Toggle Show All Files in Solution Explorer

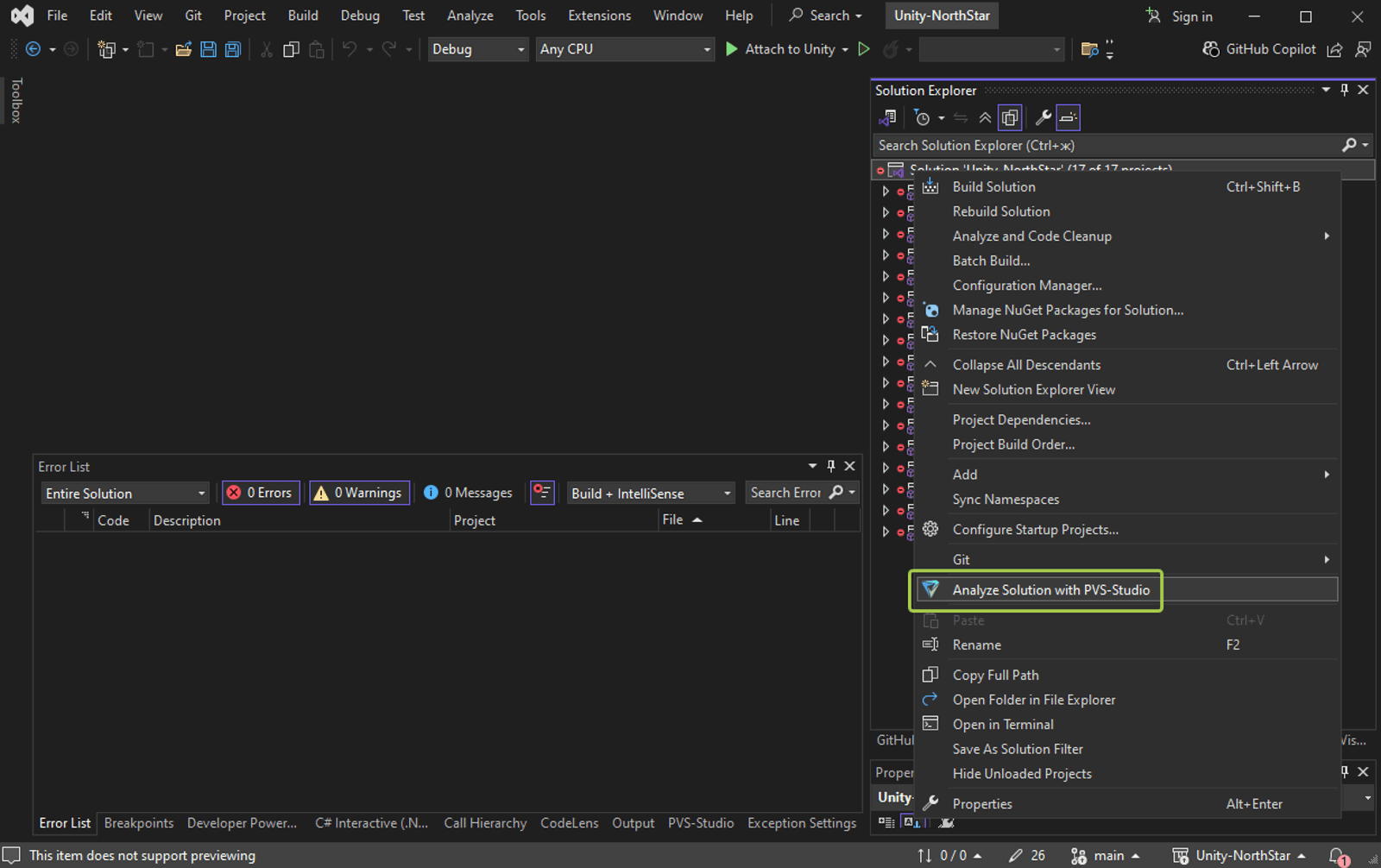coord(1010,117)
